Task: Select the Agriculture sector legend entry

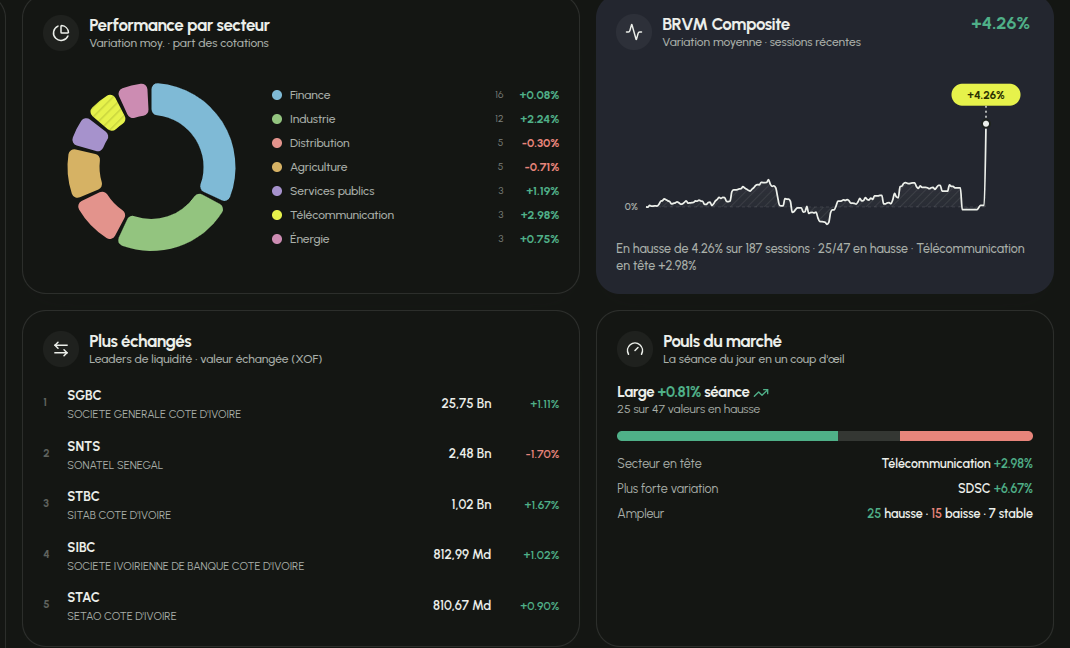Action: coord(415,167)
